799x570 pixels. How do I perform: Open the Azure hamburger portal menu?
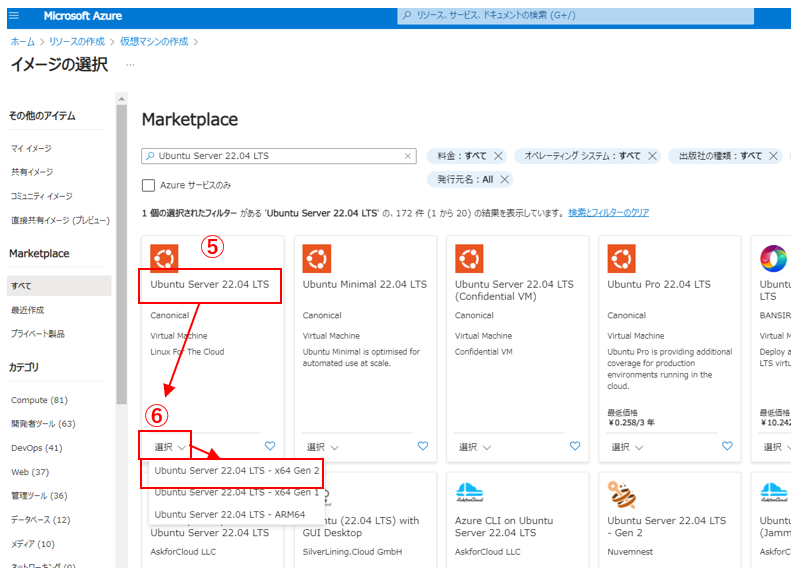14,16
